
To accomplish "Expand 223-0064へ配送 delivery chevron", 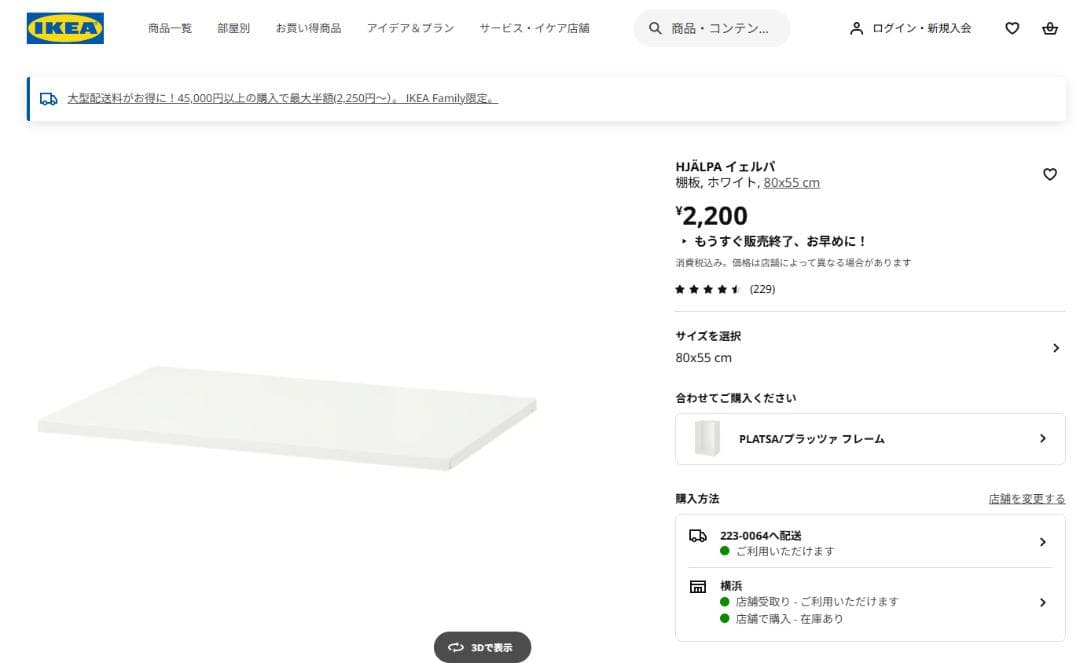I will pyautogui.click(x=1042, y=542).
